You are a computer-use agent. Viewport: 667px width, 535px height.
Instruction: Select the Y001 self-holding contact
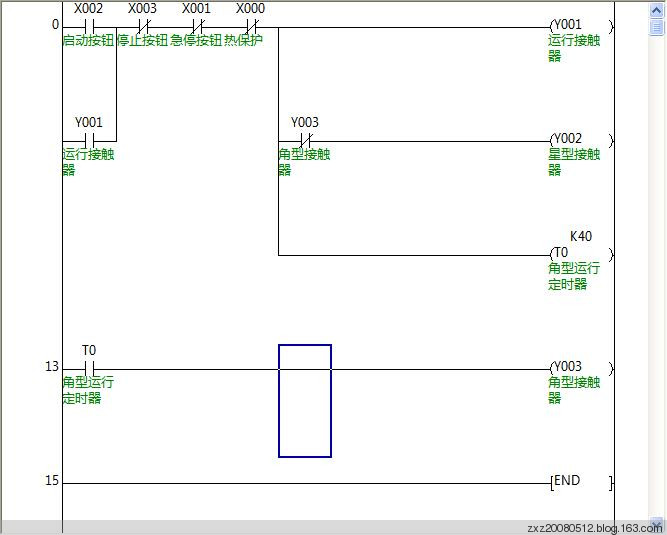coord(89,140)
